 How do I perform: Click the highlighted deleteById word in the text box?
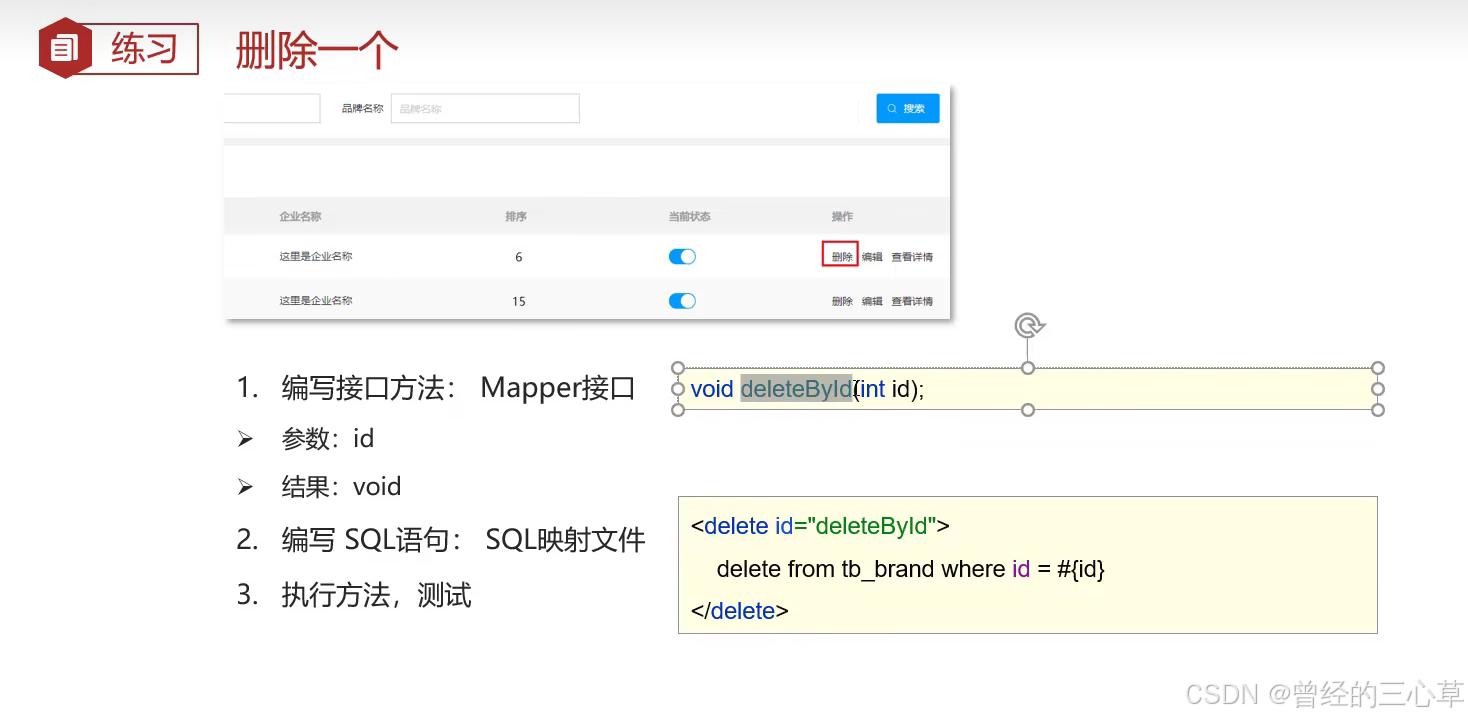[x=796, y=389]
